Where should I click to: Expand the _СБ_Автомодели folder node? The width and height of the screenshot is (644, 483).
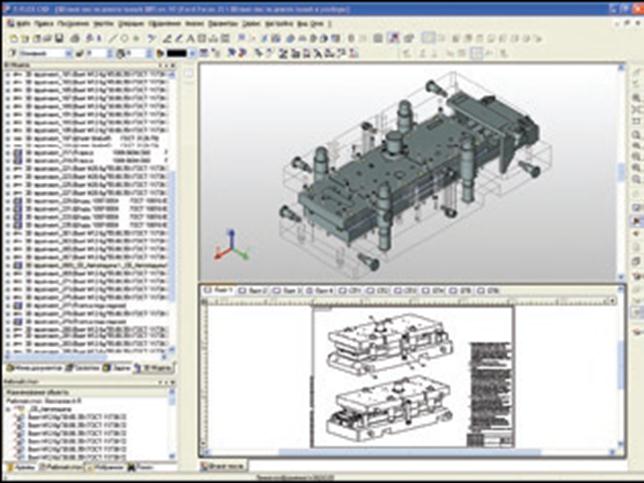click(x=9, y=409)
